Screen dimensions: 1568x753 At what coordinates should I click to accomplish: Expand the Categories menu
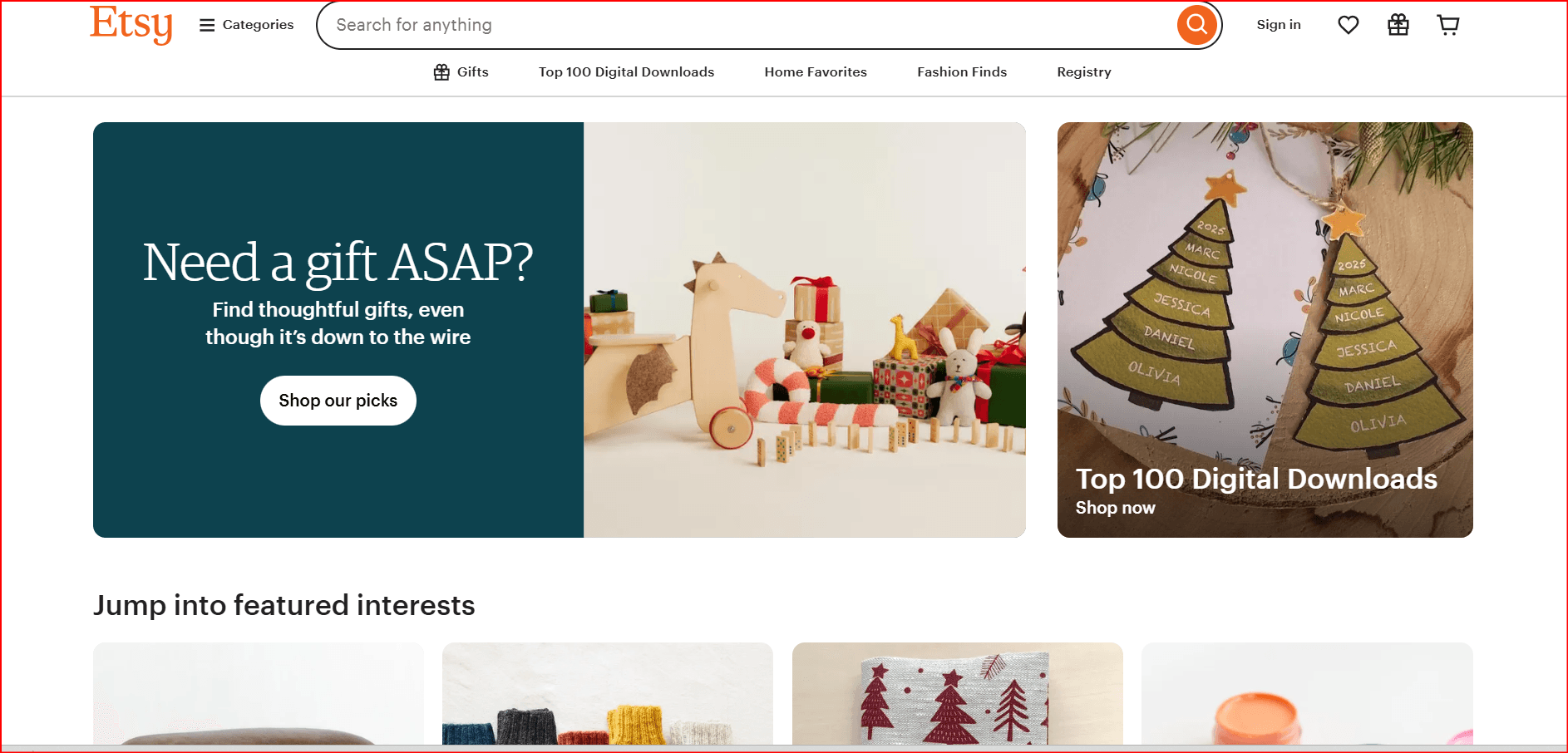[x=247, y=25]
